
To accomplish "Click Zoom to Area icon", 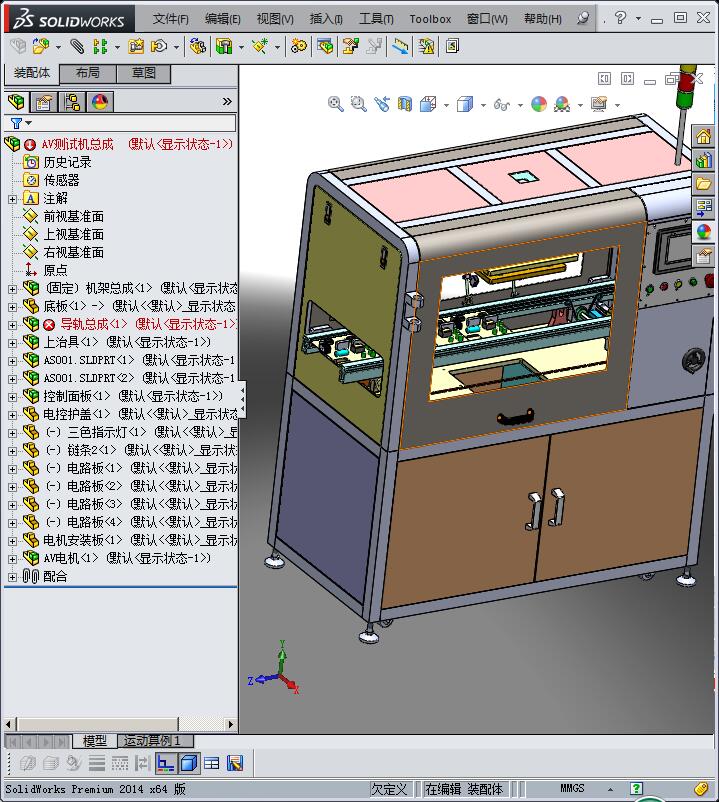I will (x=358, y=104).
